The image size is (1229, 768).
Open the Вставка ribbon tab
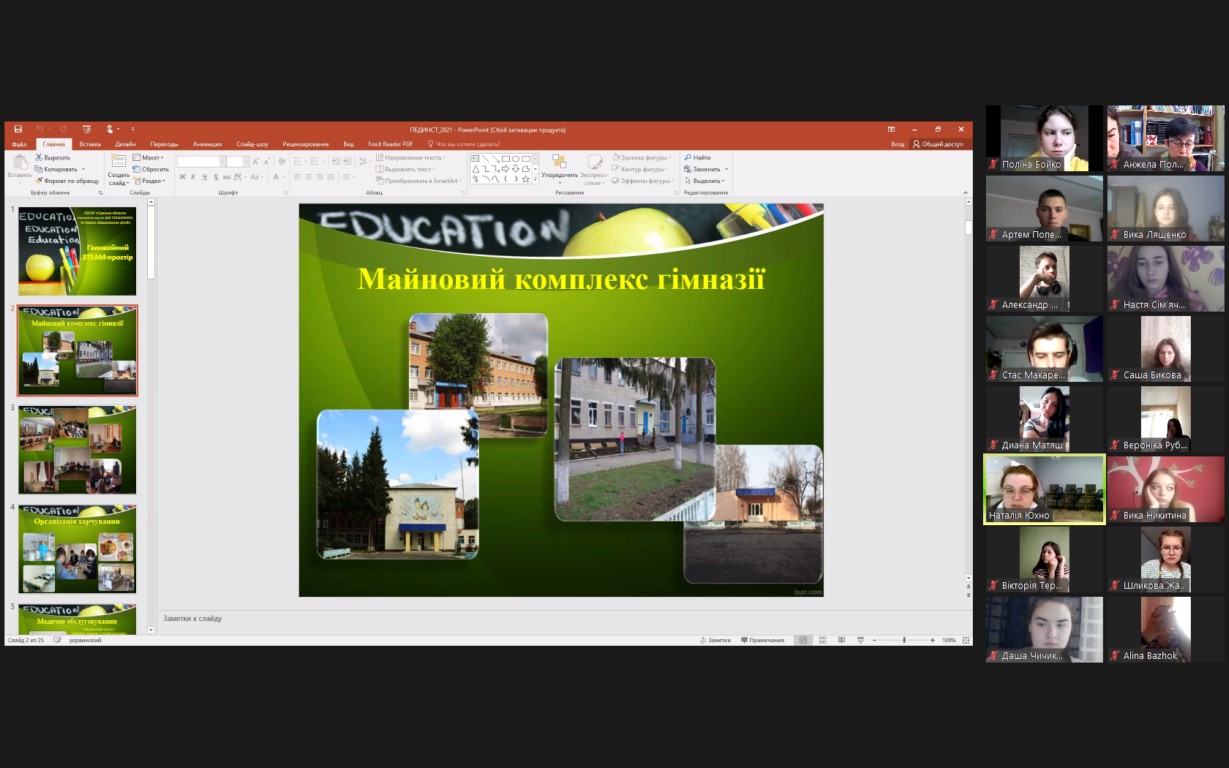tap(90, 144)
